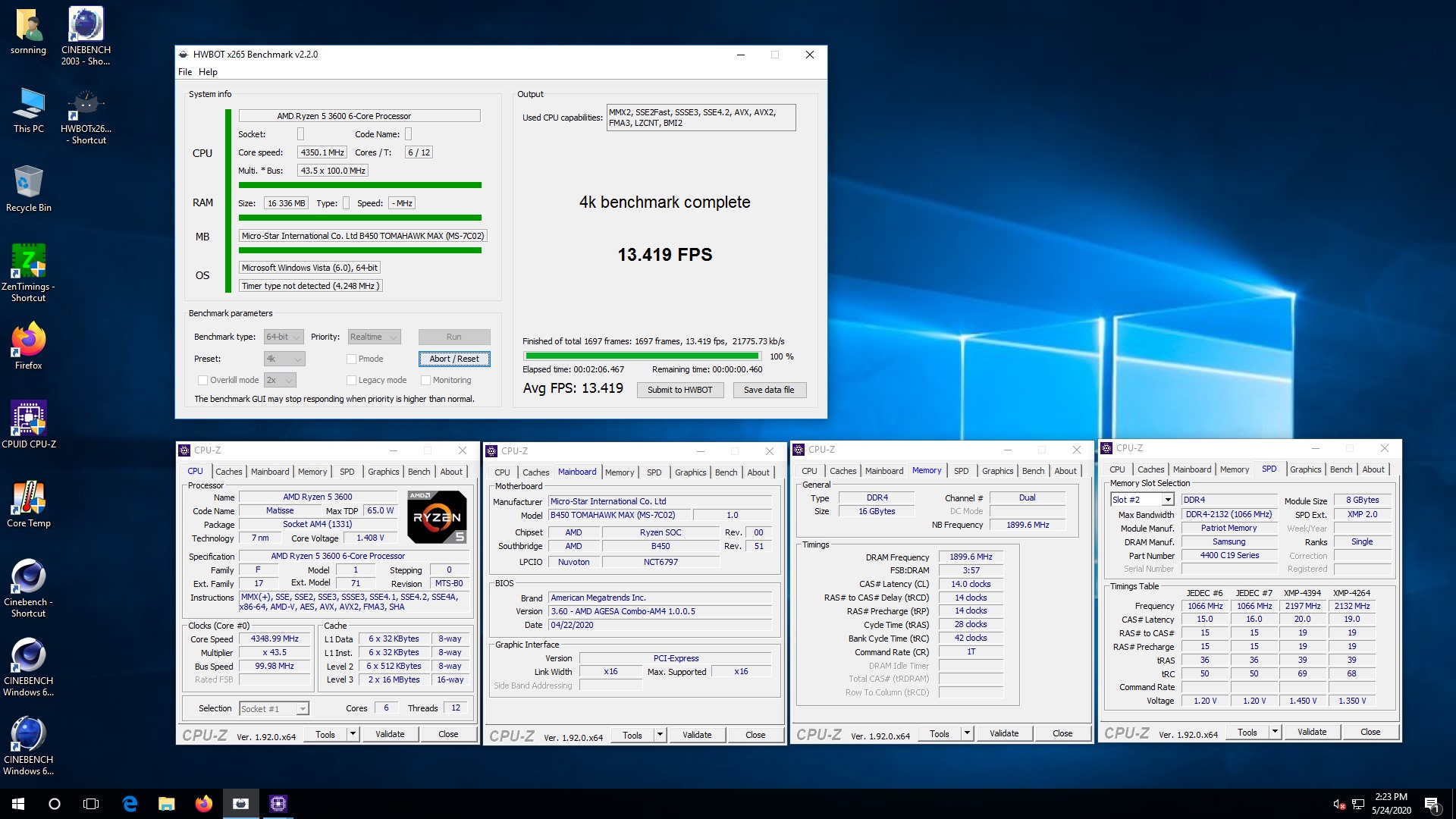Open the notification center icon
The width and height of the screenshot is (1456, 819).
1432,804
